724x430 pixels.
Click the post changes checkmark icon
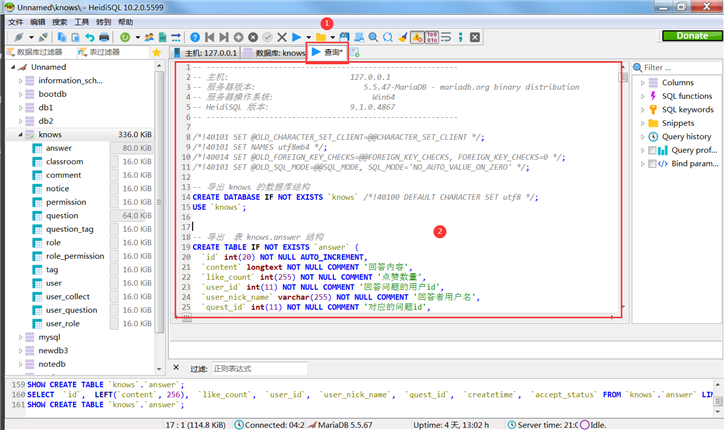tap(267, 37)
